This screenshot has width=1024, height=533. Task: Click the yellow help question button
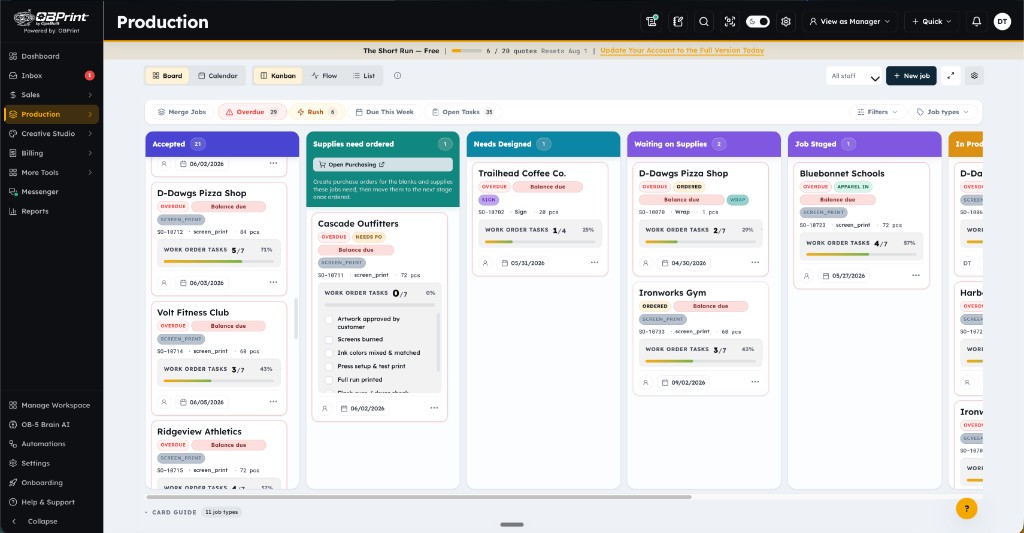[967, 508]
